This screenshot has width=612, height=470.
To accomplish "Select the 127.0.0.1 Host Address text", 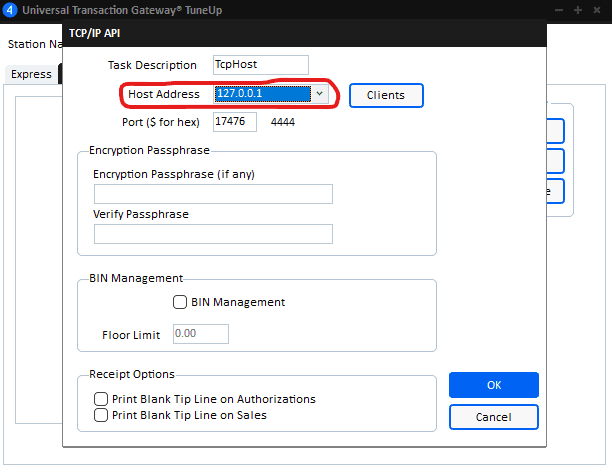I will [262, 94].
